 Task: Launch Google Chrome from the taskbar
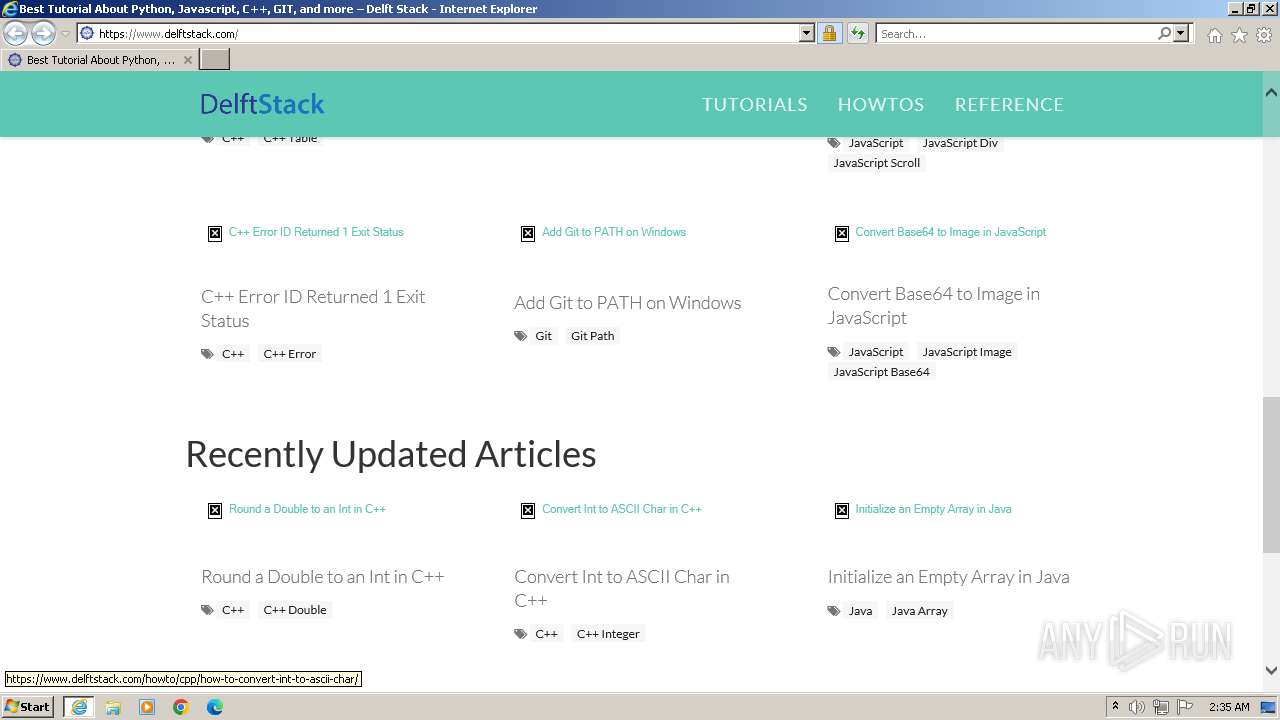[x=181, y=707]
